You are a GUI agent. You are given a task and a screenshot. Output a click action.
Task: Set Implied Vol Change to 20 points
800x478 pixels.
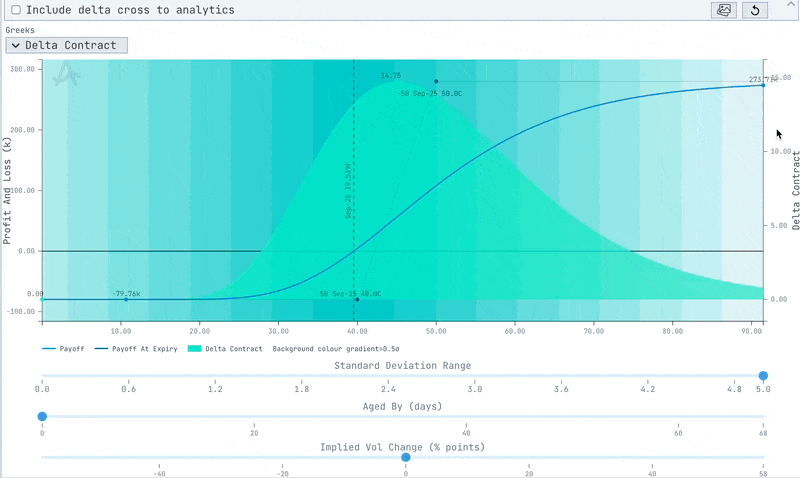tap(529, 457)
